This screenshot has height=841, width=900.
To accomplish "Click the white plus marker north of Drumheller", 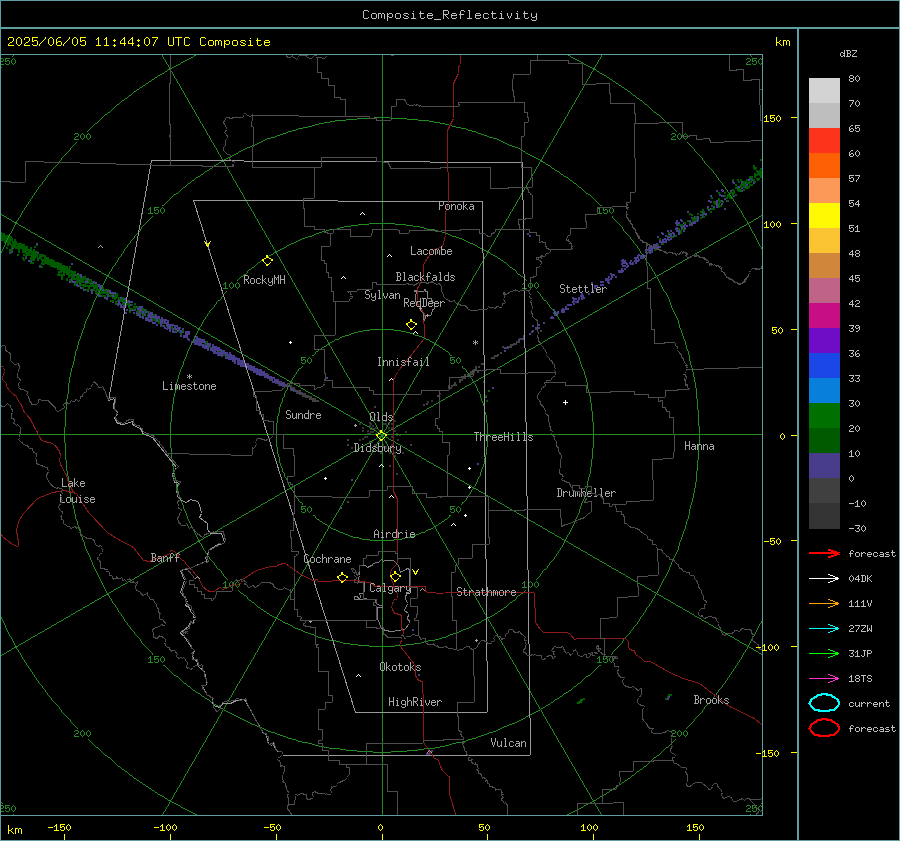I will coord(565,402).
